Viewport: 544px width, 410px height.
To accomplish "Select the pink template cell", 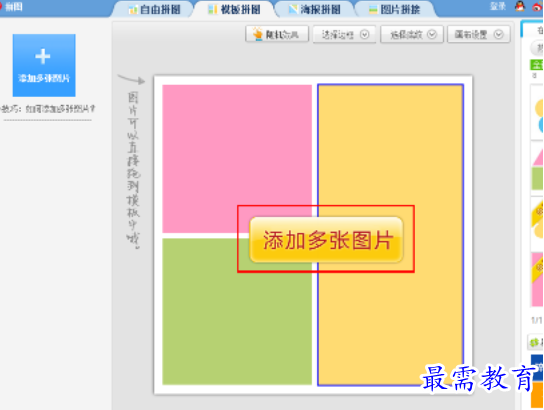I will [x=237, y=159].
